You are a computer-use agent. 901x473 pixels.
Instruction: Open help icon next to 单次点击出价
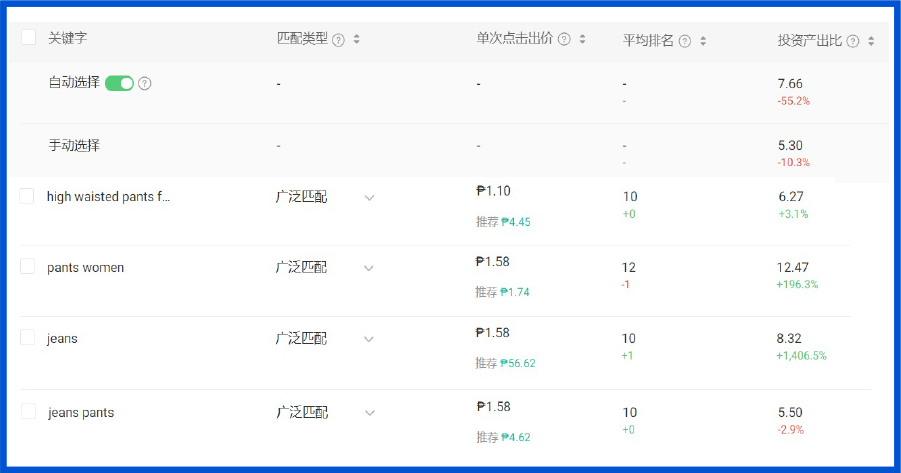[x=564, y=39]
